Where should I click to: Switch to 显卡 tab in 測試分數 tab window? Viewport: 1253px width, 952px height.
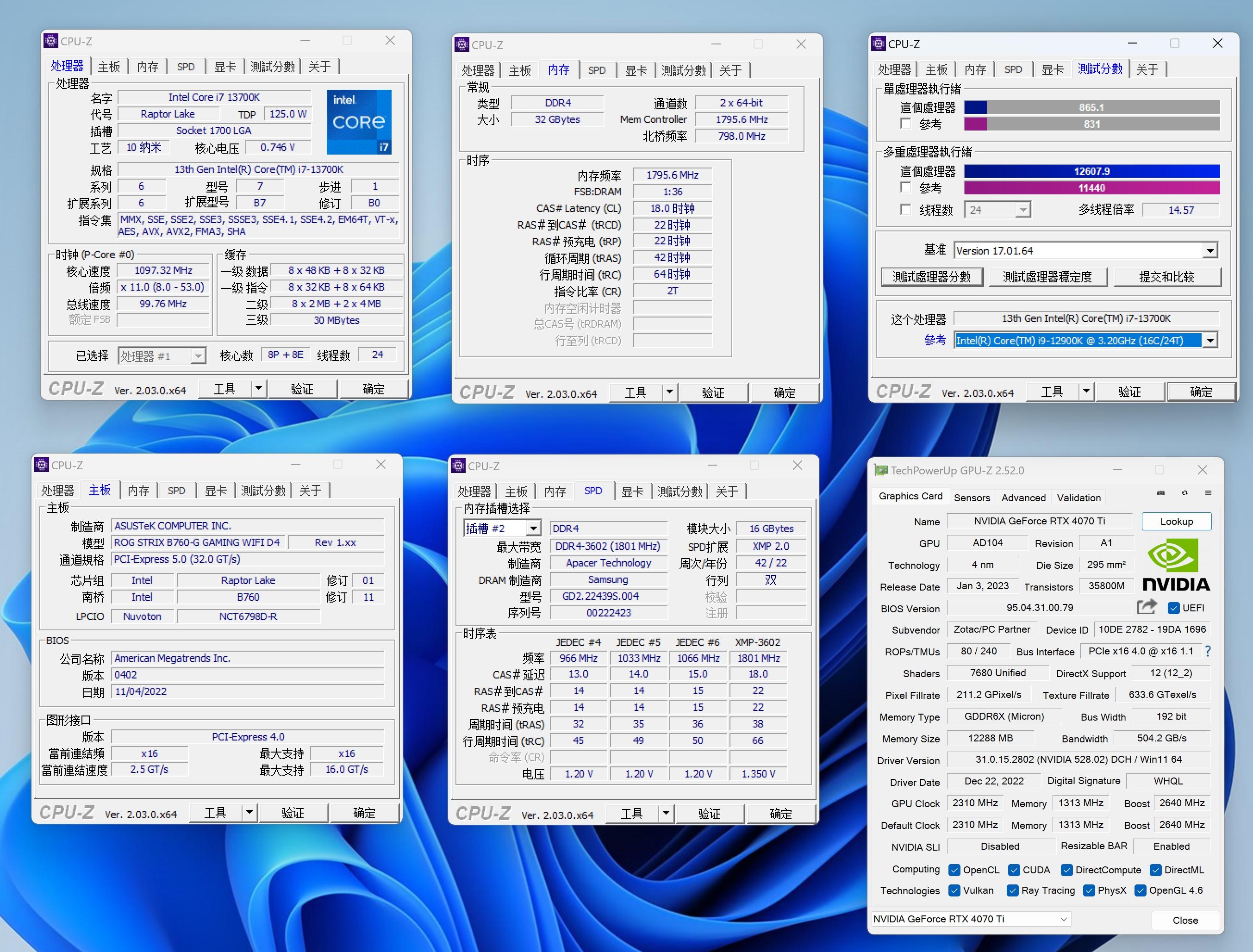pyautogui.click(x=1053, y=69)
